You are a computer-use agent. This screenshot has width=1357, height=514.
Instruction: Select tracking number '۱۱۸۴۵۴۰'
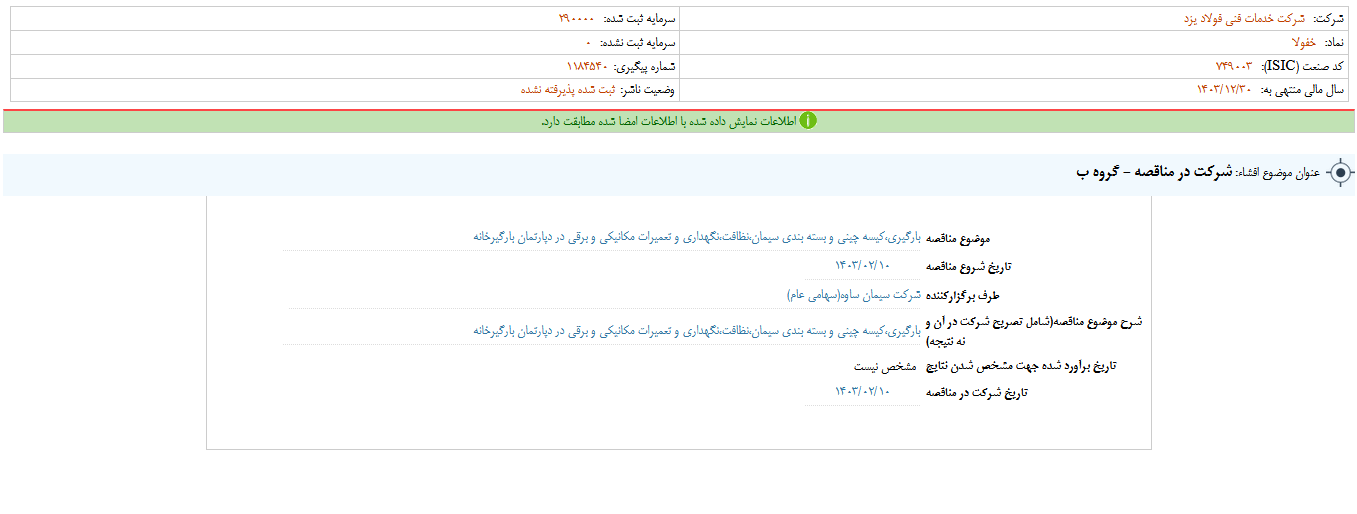click(x=587, y=66)
